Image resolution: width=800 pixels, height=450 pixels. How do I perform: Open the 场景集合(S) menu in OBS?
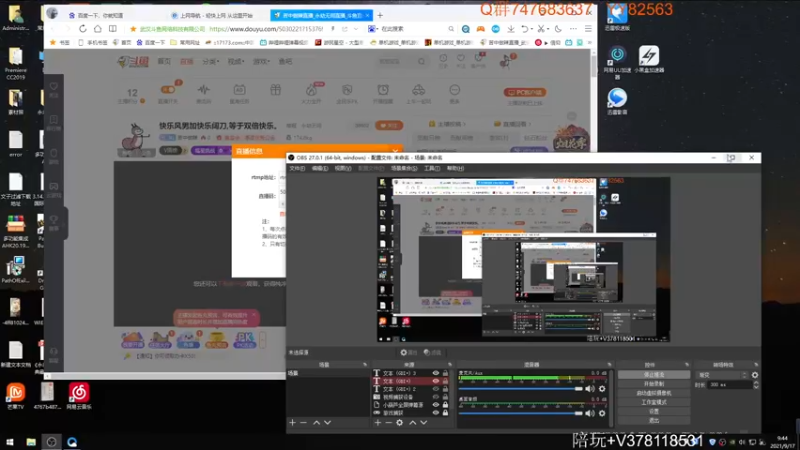tap(404, 168)
